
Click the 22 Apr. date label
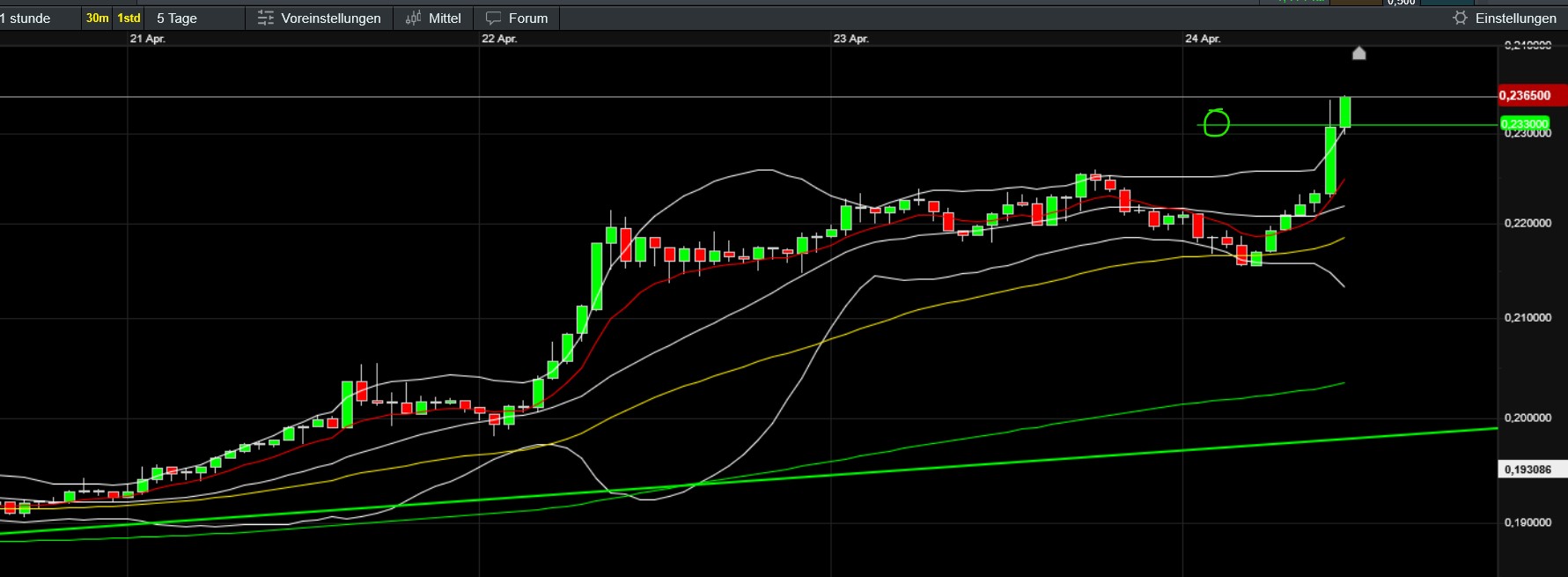(x=499, y=39)
